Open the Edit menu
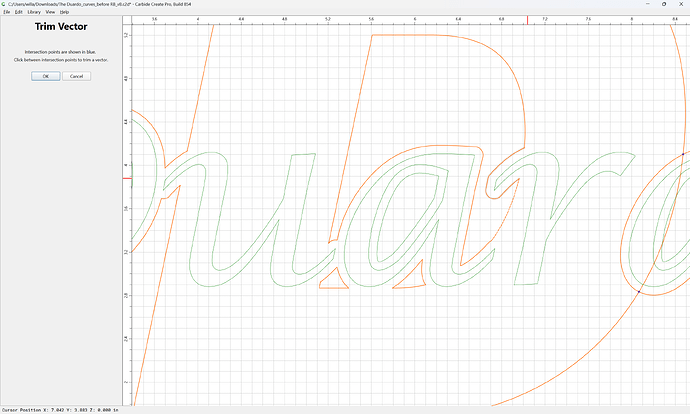Image resolution: width=690 pixels, height=414 pixels. 18,12
